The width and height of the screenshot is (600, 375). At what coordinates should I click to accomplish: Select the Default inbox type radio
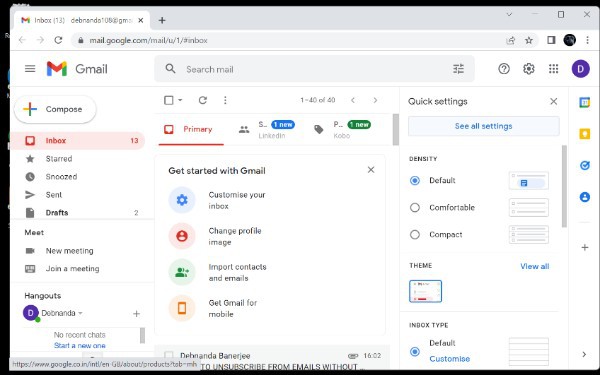[x=415, y=351]
